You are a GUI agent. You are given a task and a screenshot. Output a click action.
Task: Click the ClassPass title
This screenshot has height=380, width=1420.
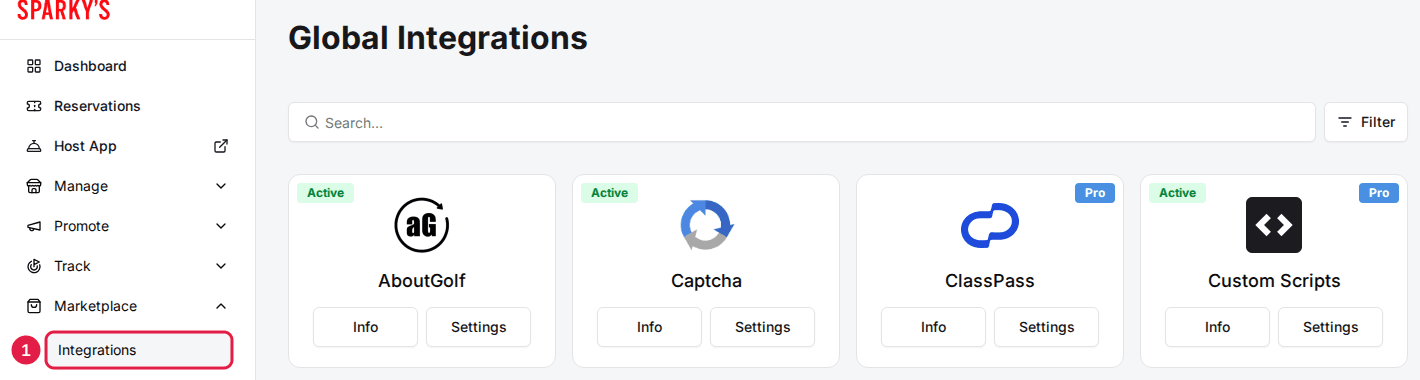pos(990,281)
